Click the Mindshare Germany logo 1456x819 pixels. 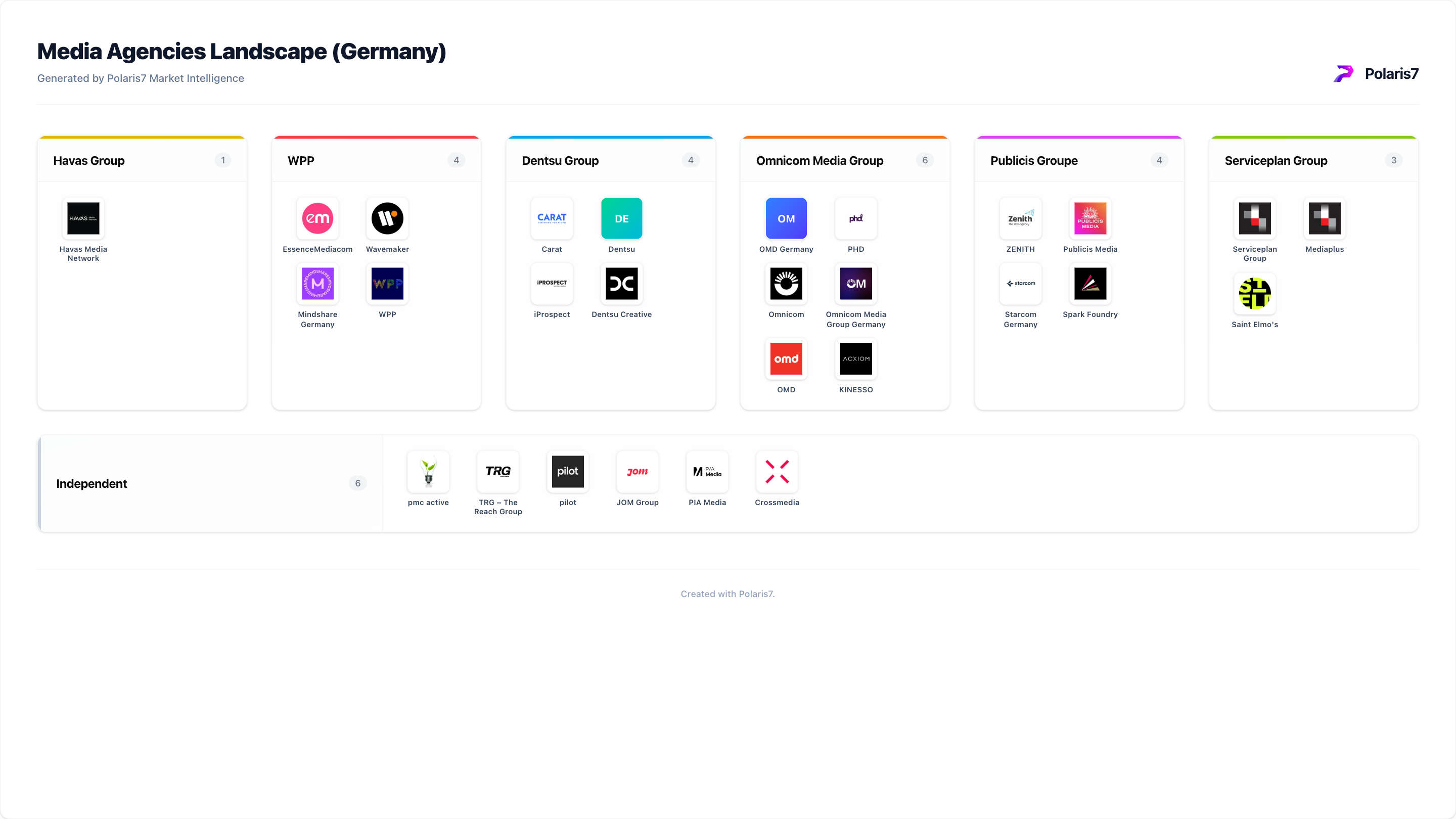[x=317, y=284]
